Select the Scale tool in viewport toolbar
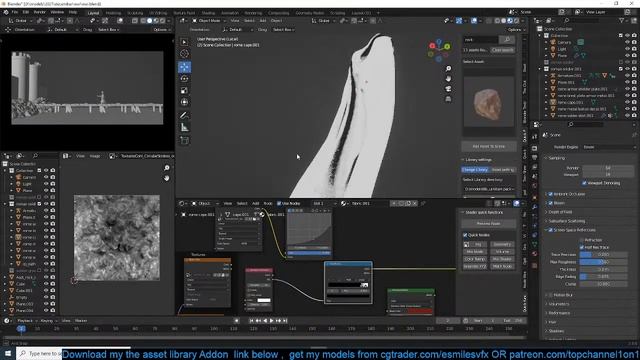 184,91
